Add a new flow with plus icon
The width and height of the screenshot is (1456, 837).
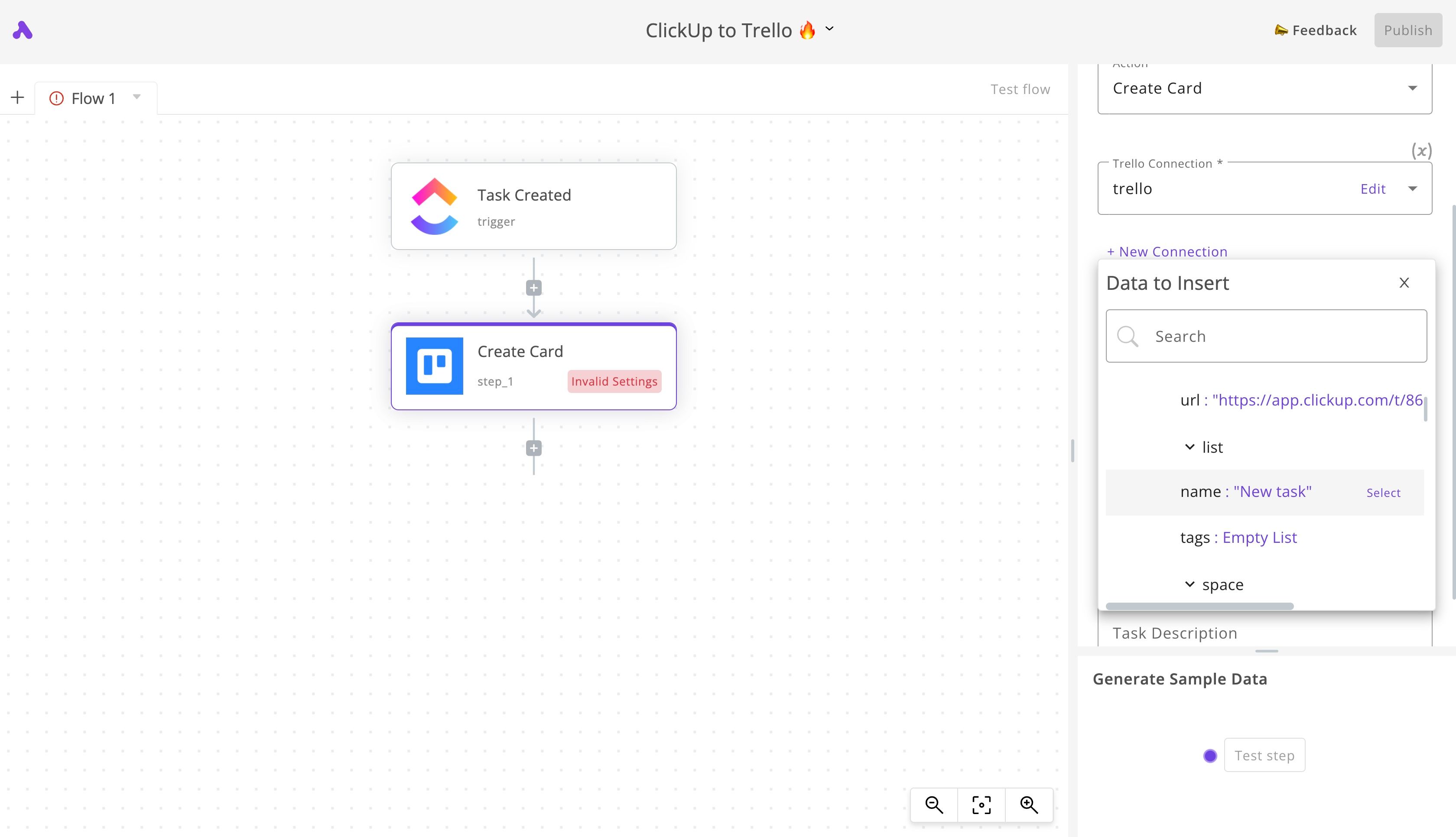coord(18,98)
